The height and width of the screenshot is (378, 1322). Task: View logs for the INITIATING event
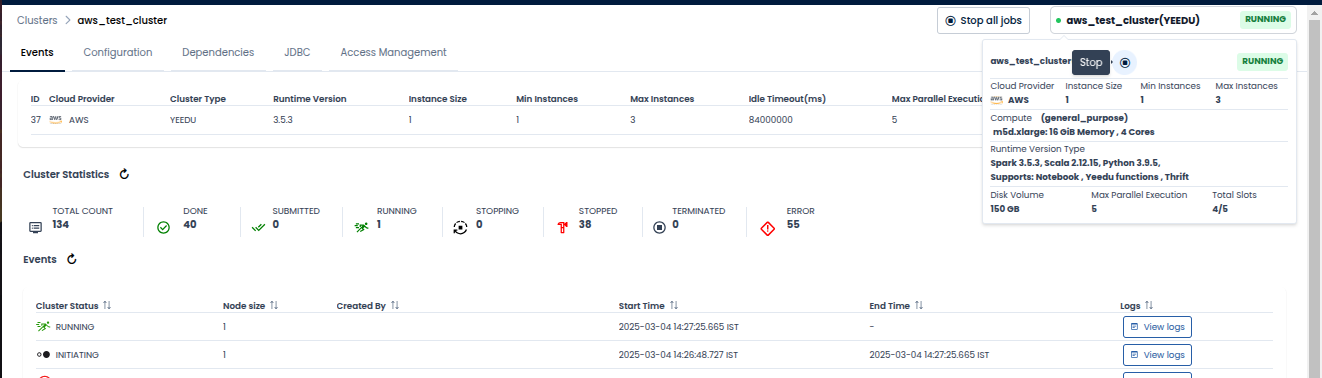[x=1157, y=355]
